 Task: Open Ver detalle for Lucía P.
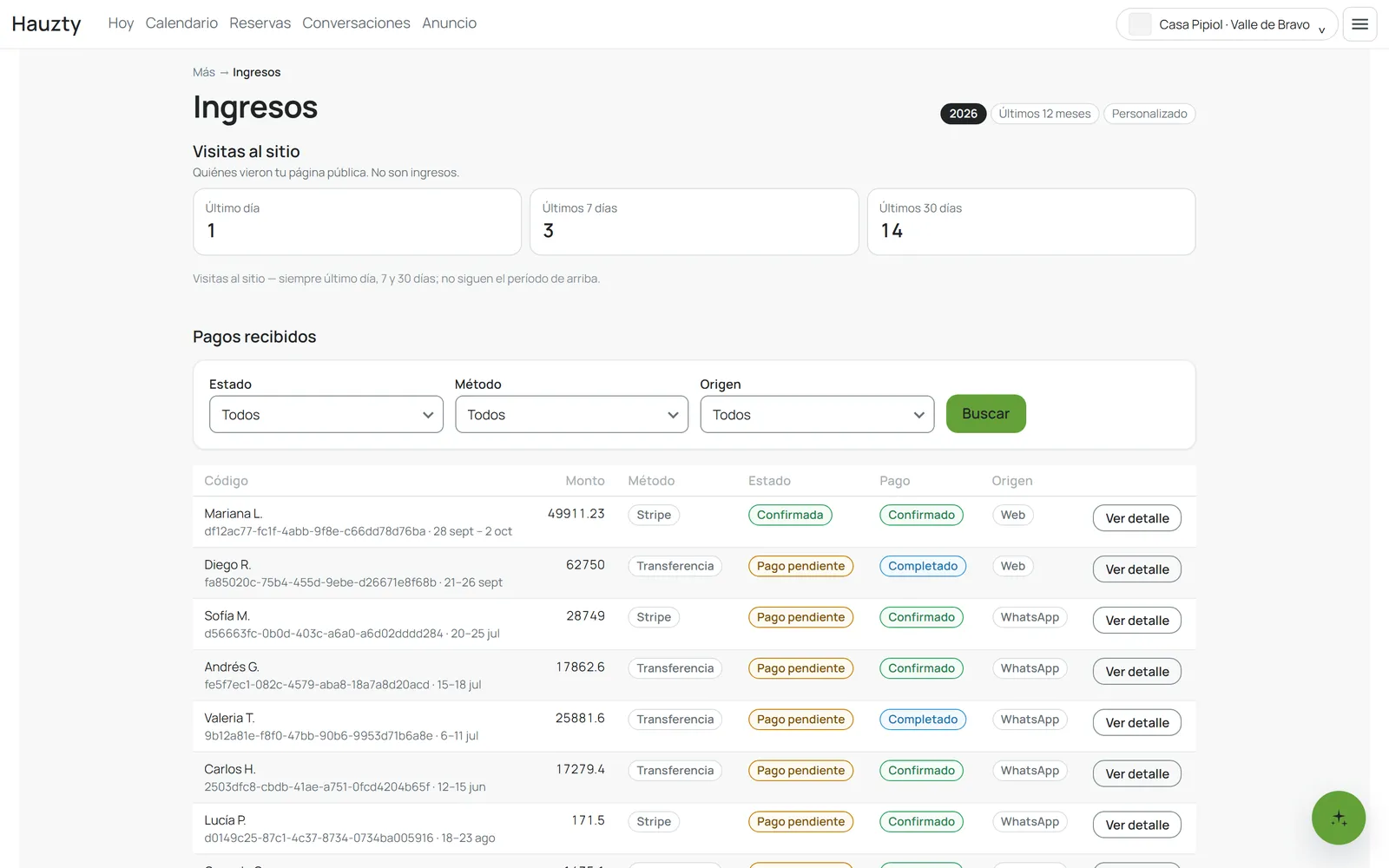(x=1136, y=825)
